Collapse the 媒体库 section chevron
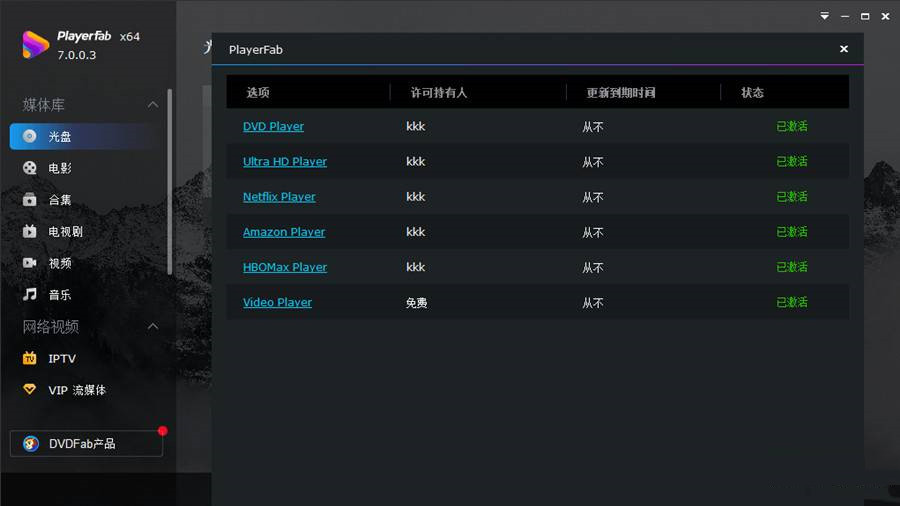Screen dimensions: 900x506 point(153,104)
